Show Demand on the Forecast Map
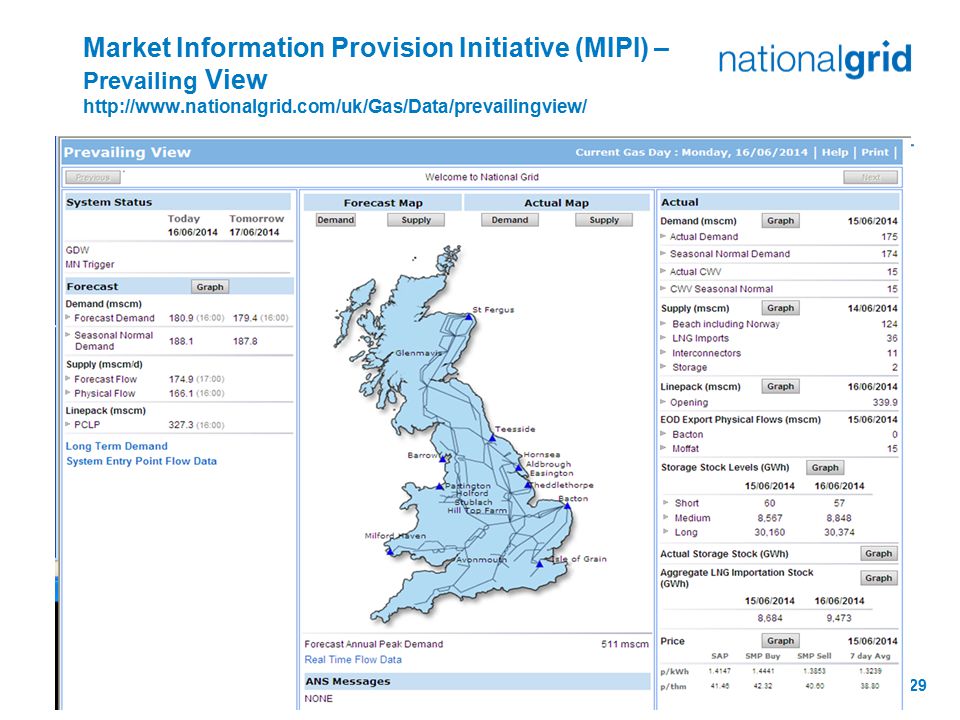 pos(336,220)
